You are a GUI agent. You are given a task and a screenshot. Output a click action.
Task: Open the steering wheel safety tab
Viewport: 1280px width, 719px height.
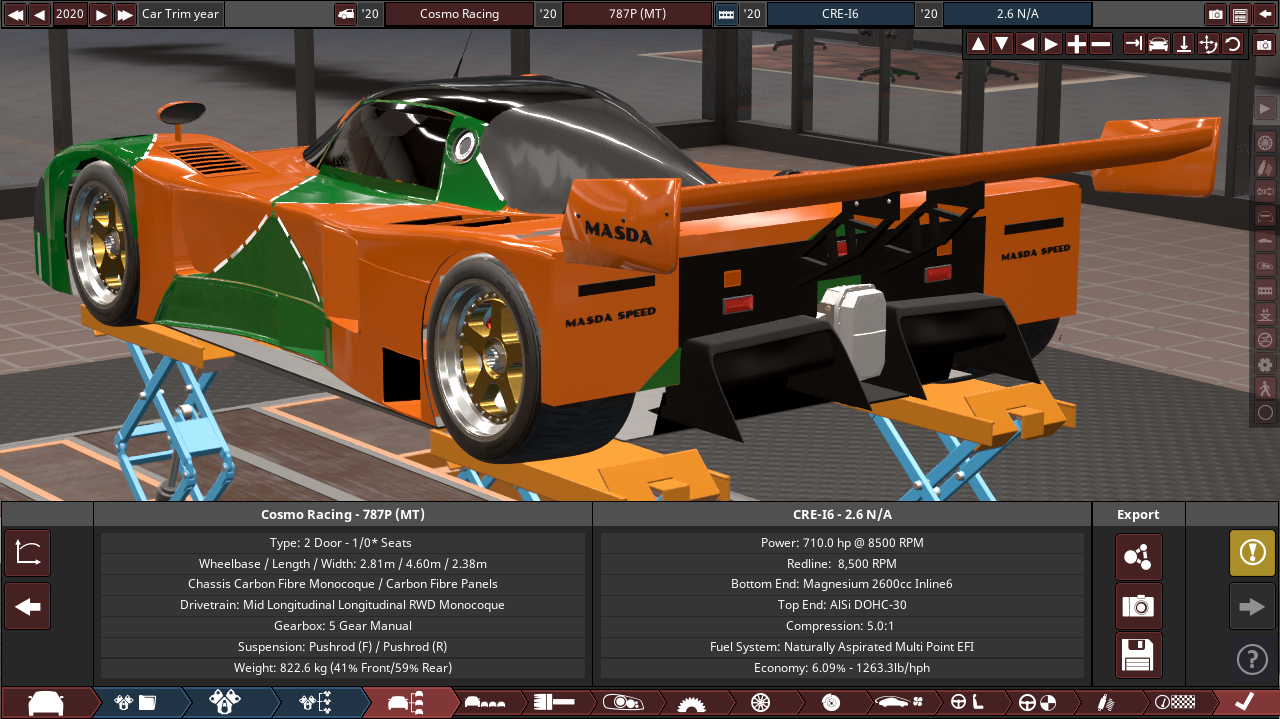coord(1035,702)
